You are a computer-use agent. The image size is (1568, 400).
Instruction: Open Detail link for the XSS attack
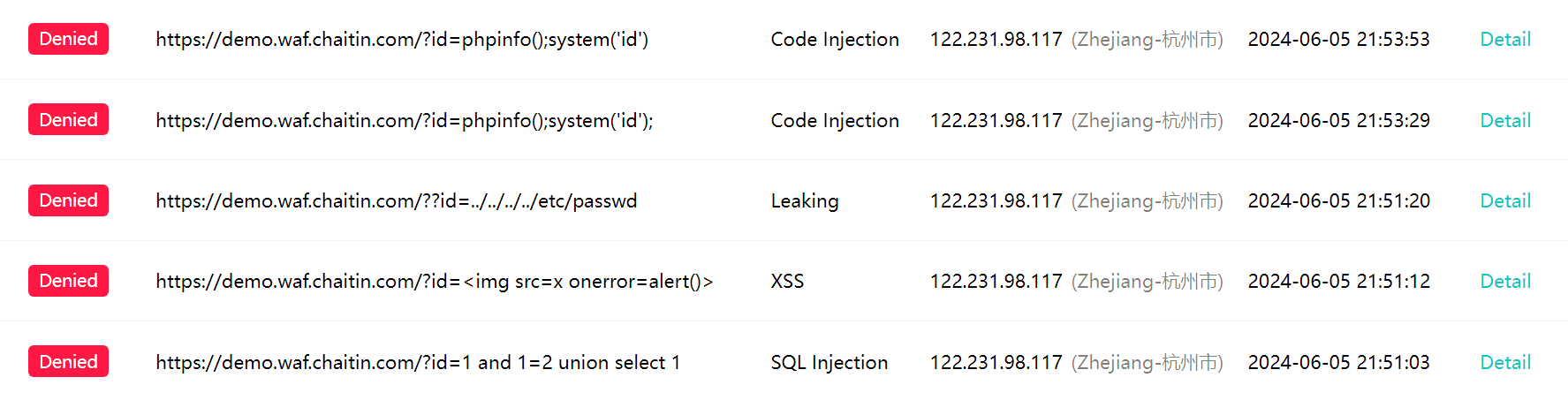(x=1504, y=282)
